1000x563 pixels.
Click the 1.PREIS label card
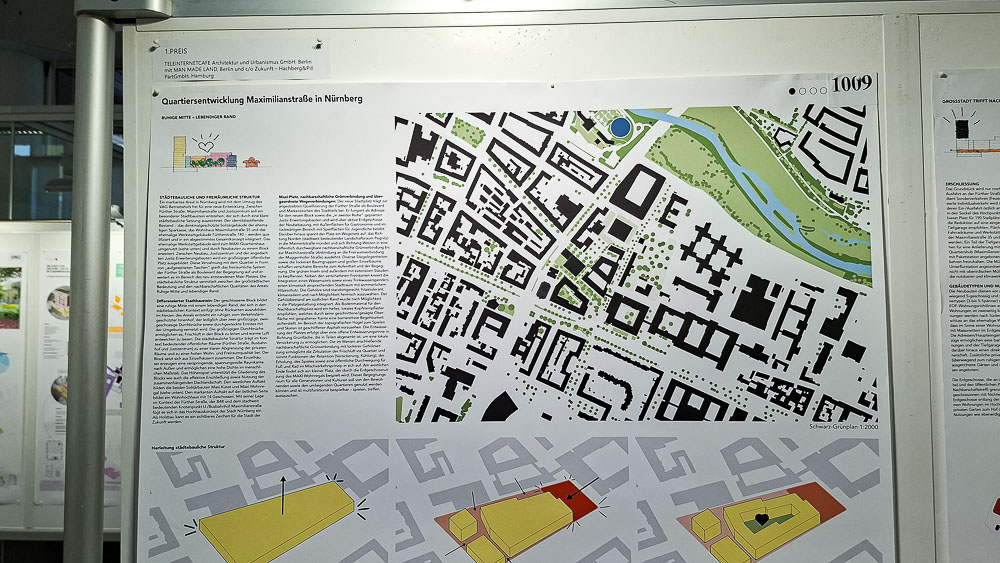pyautogui.click(x=240, y=60)
